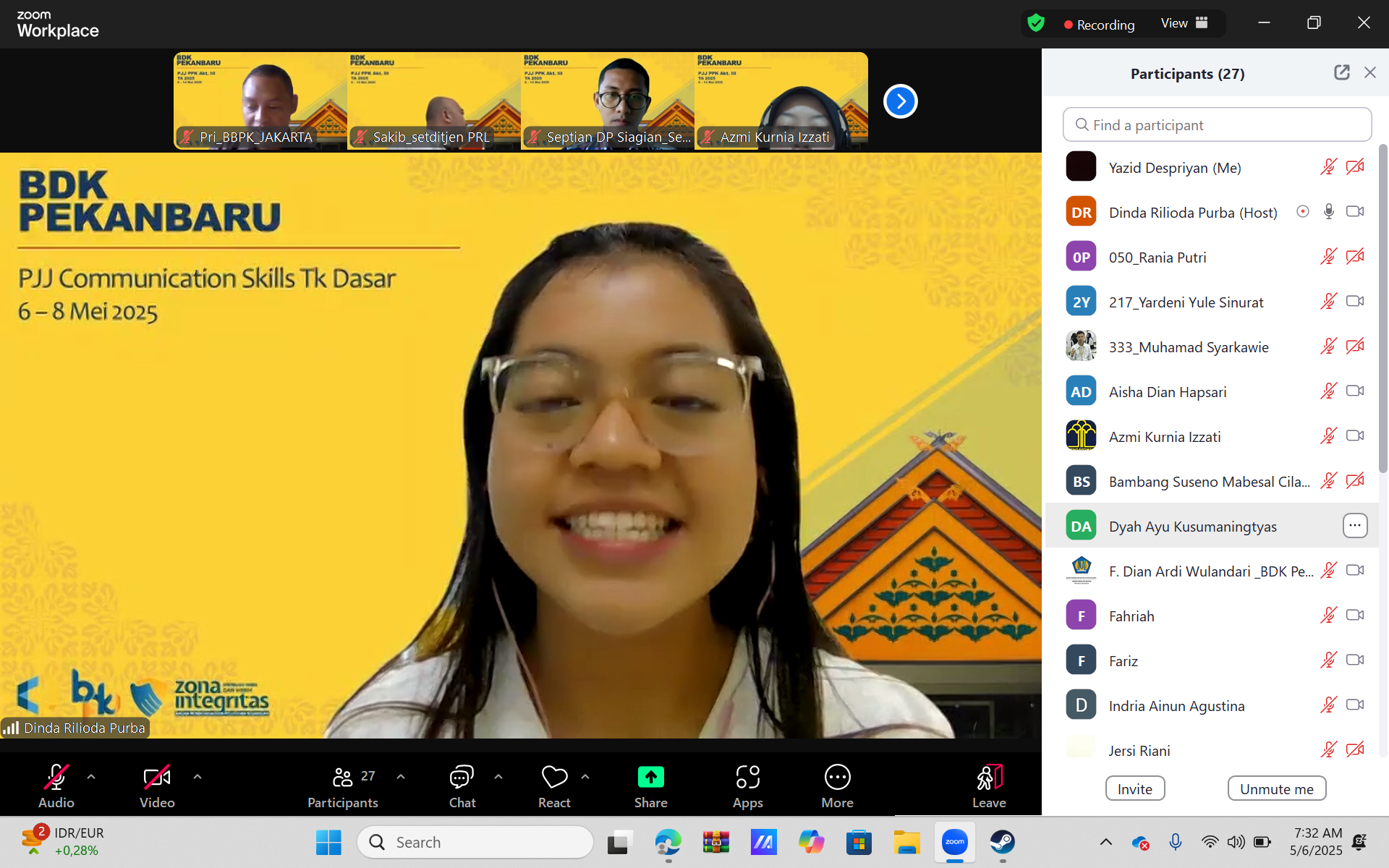Close the Participants panel
This screenshot has width=1389, height=868.
(x=1370, y=72)
